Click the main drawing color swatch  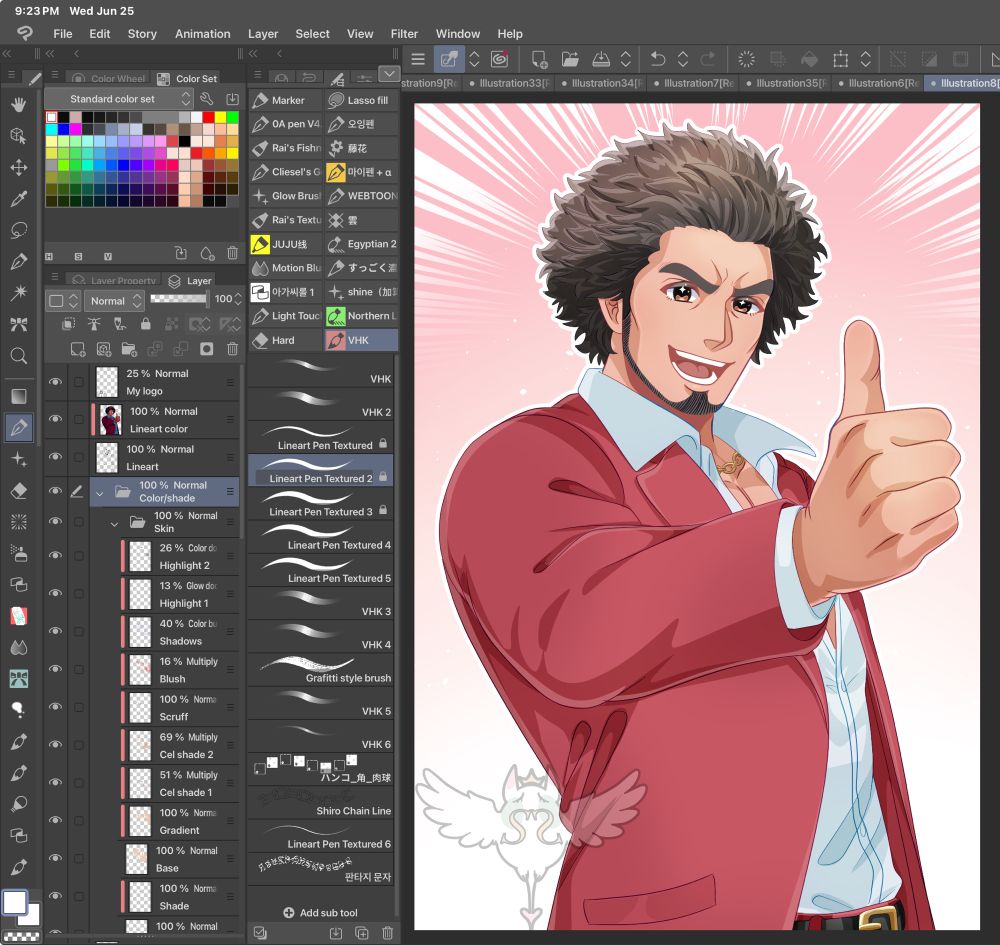tap(15, 902)
